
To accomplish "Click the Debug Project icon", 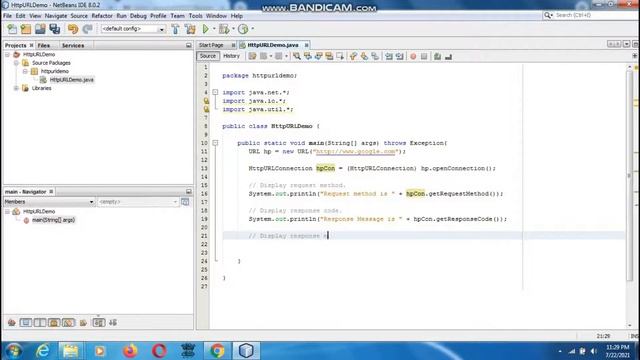I will pos(224,29).
